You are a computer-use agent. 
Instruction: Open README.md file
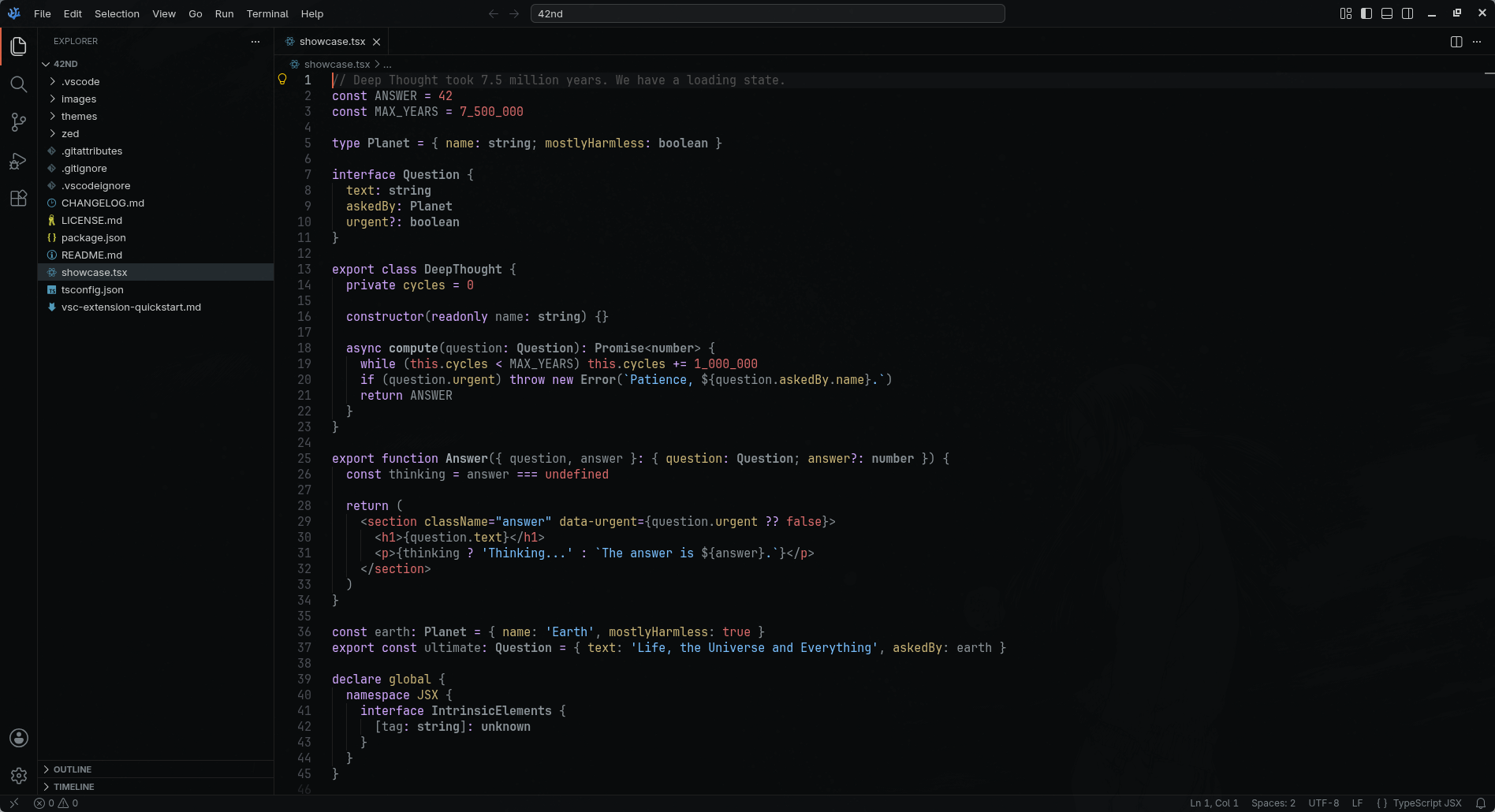(x=155, y=255)
